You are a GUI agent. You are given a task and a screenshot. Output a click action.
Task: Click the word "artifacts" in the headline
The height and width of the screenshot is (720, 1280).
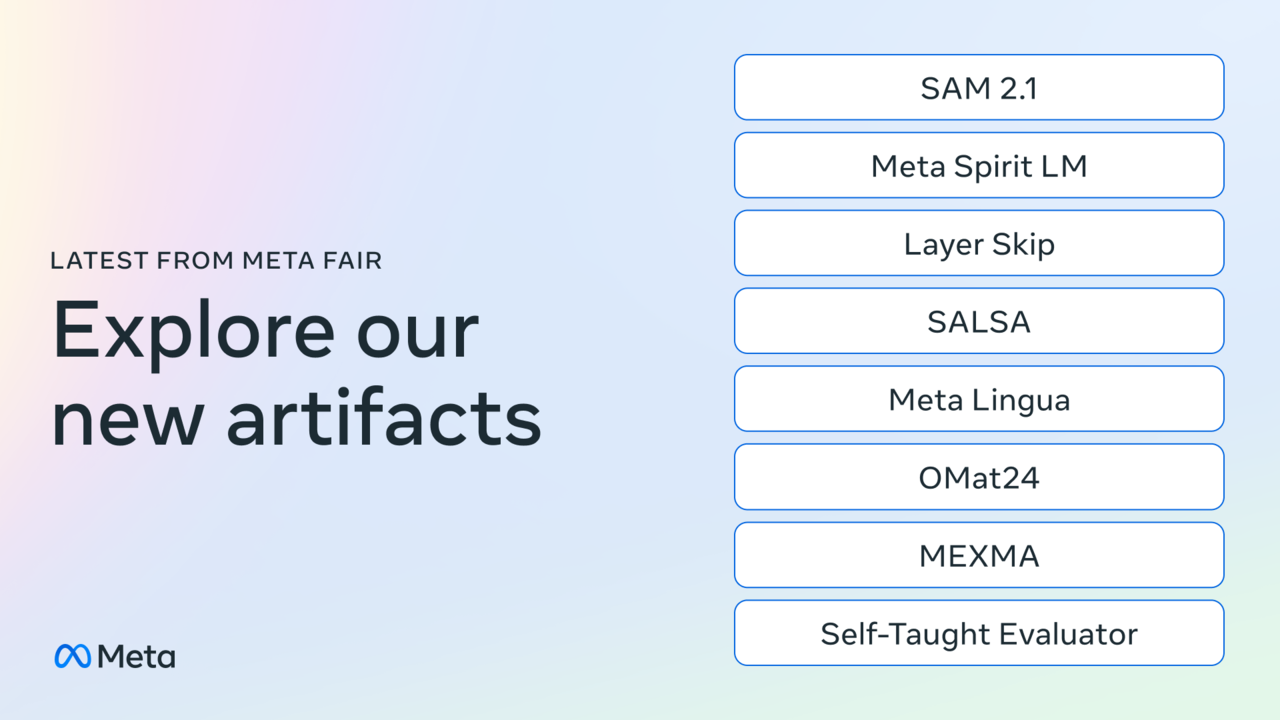384,418
